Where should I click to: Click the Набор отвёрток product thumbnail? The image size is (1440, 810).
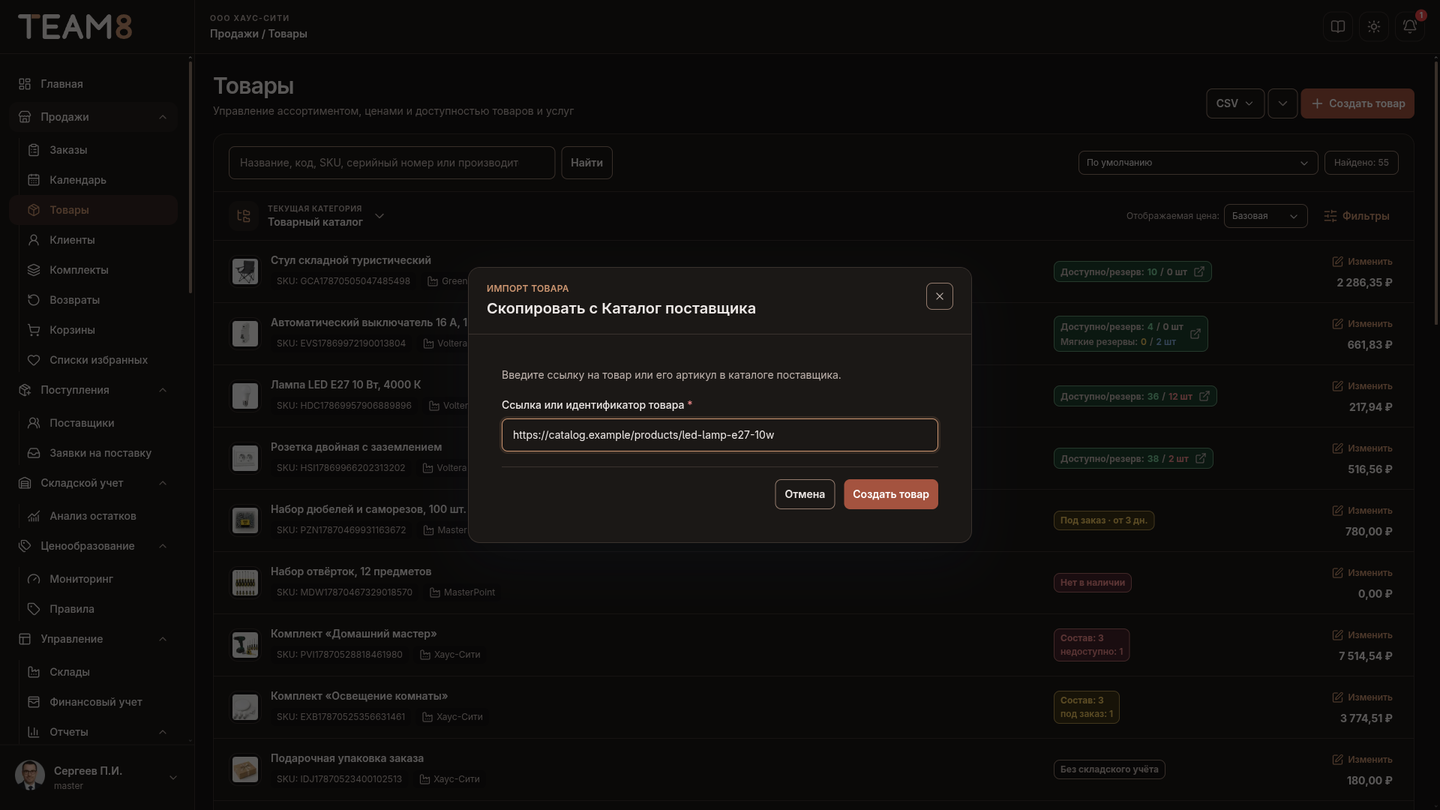point(245,583)
